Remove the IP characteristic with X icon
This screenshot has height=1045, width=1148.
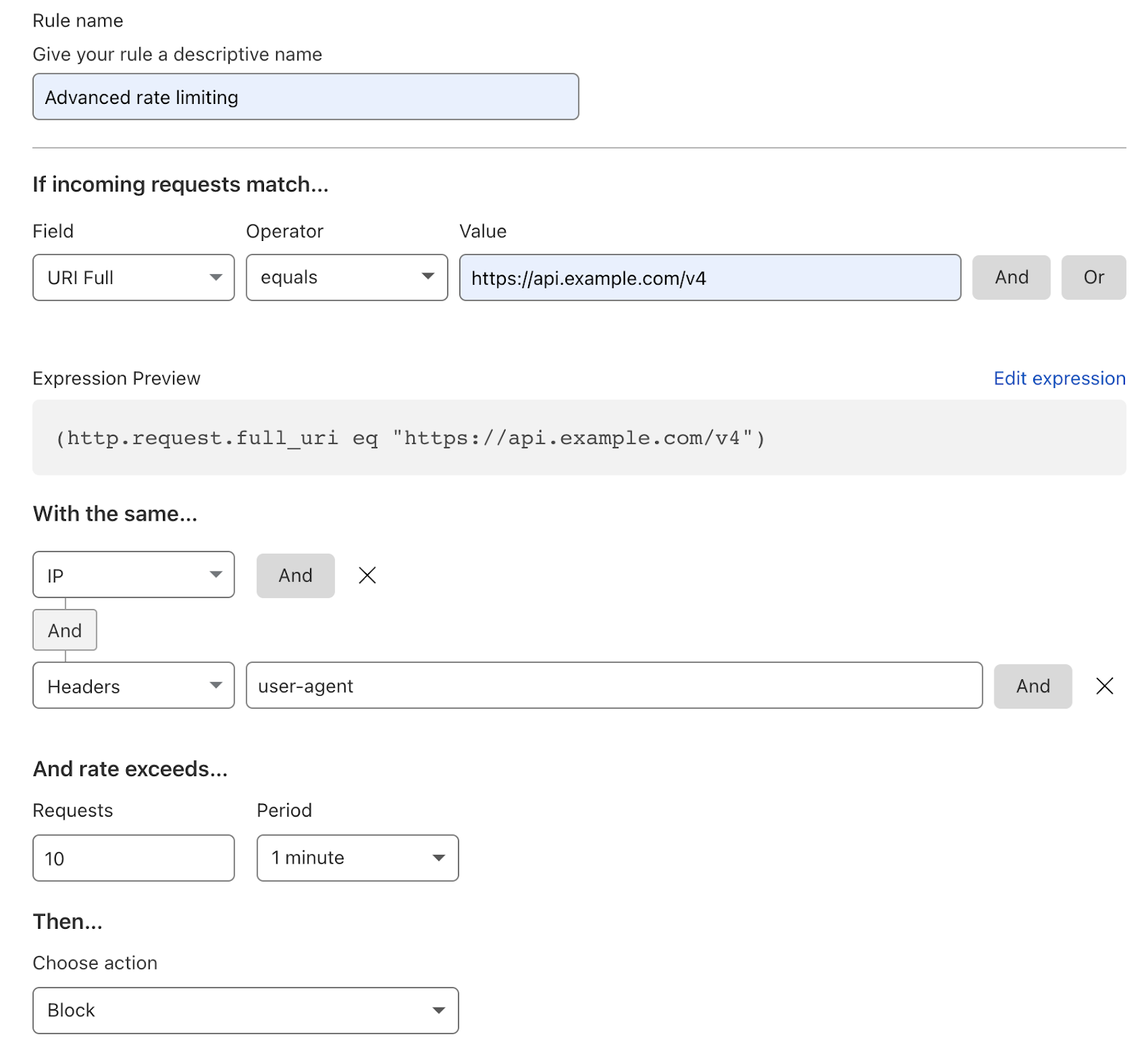point(367,575)
